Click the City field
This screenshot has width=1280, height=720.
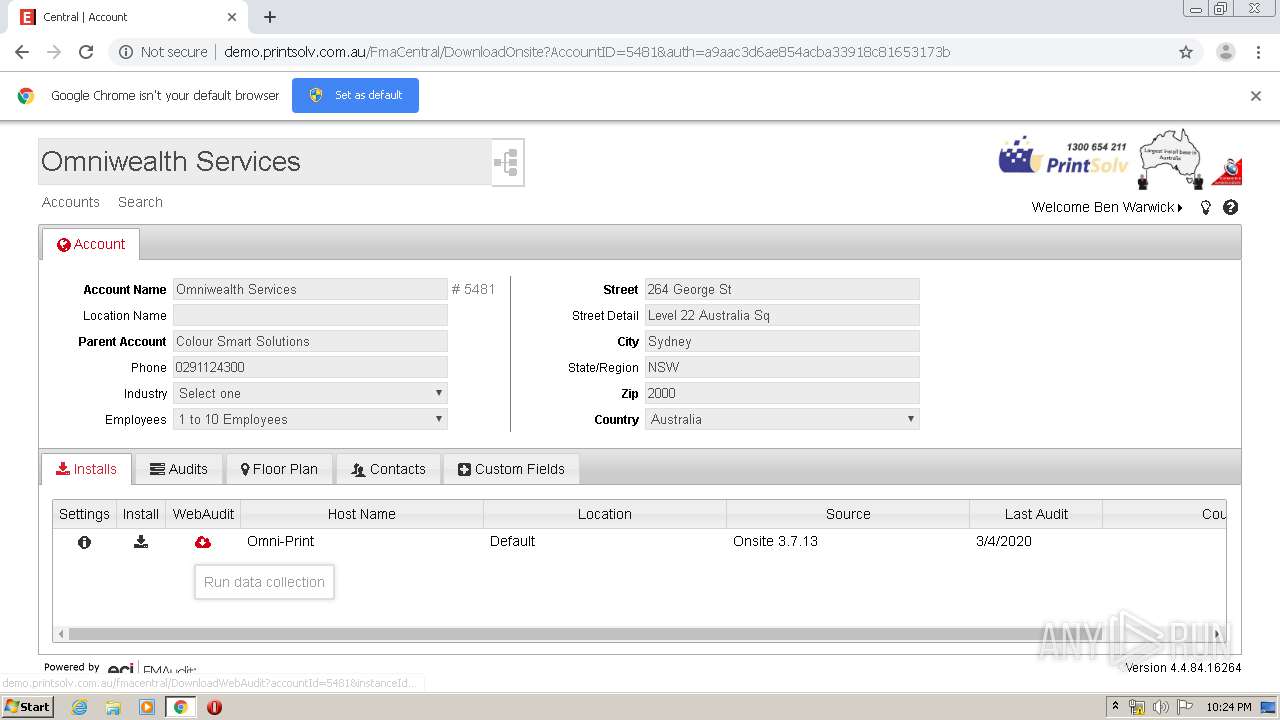coord(782,341)
